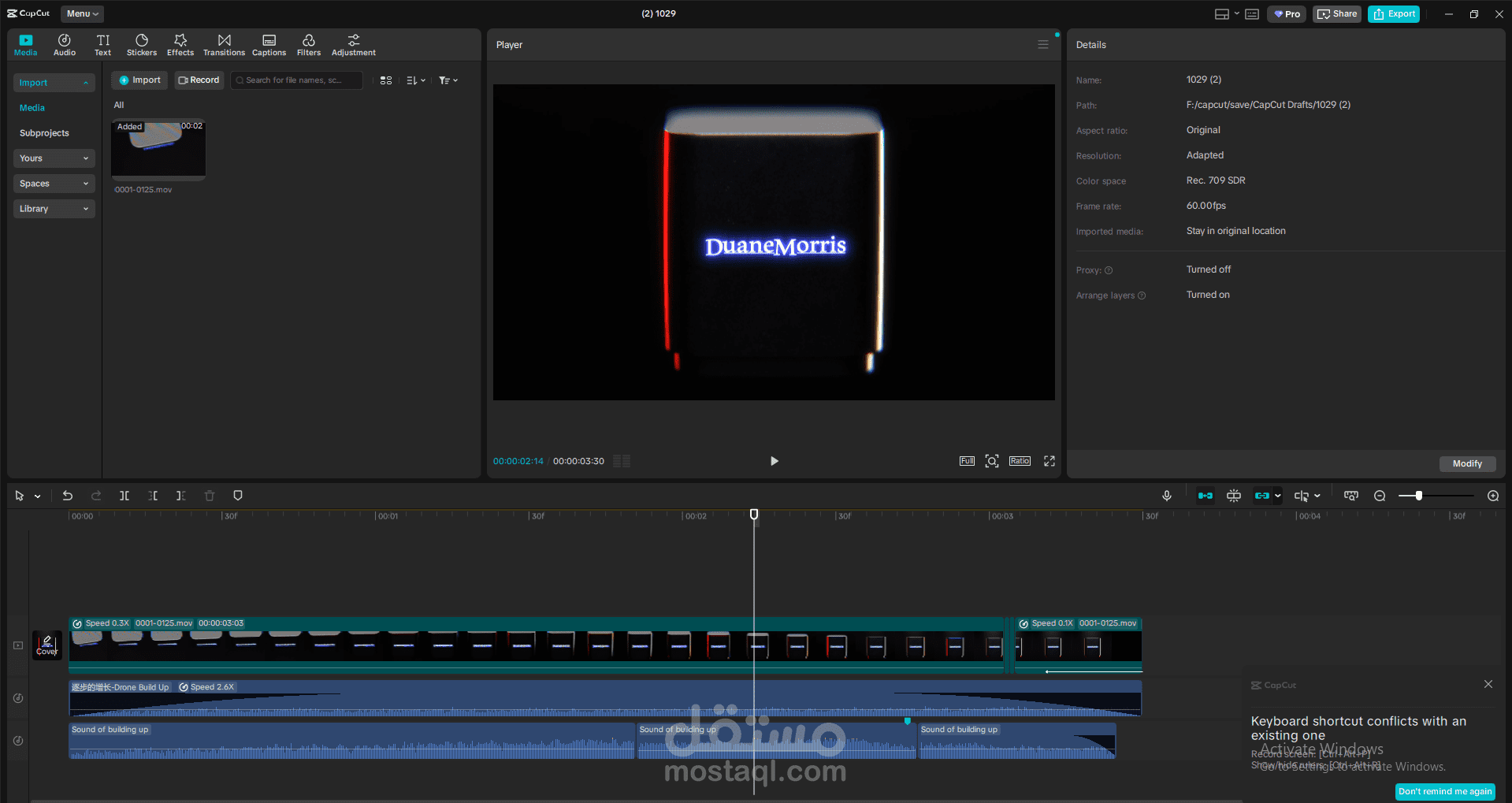Image resolution: width=1512 pixels, height=803 pixels.
Task: Open the Transitions panel
Action: tap(224, 45)
